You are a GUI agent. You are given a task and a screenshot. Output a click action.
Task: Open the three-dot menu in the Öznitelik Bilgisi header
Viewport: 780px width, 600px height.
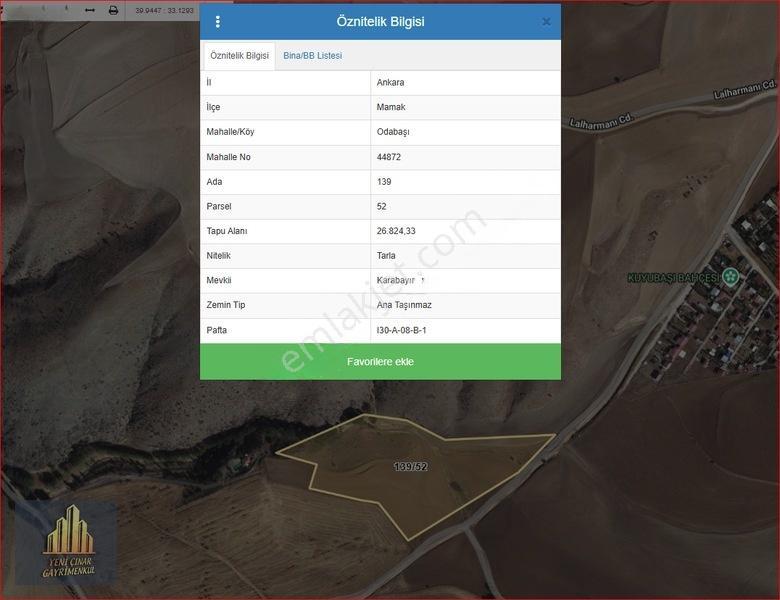(217, 22)
